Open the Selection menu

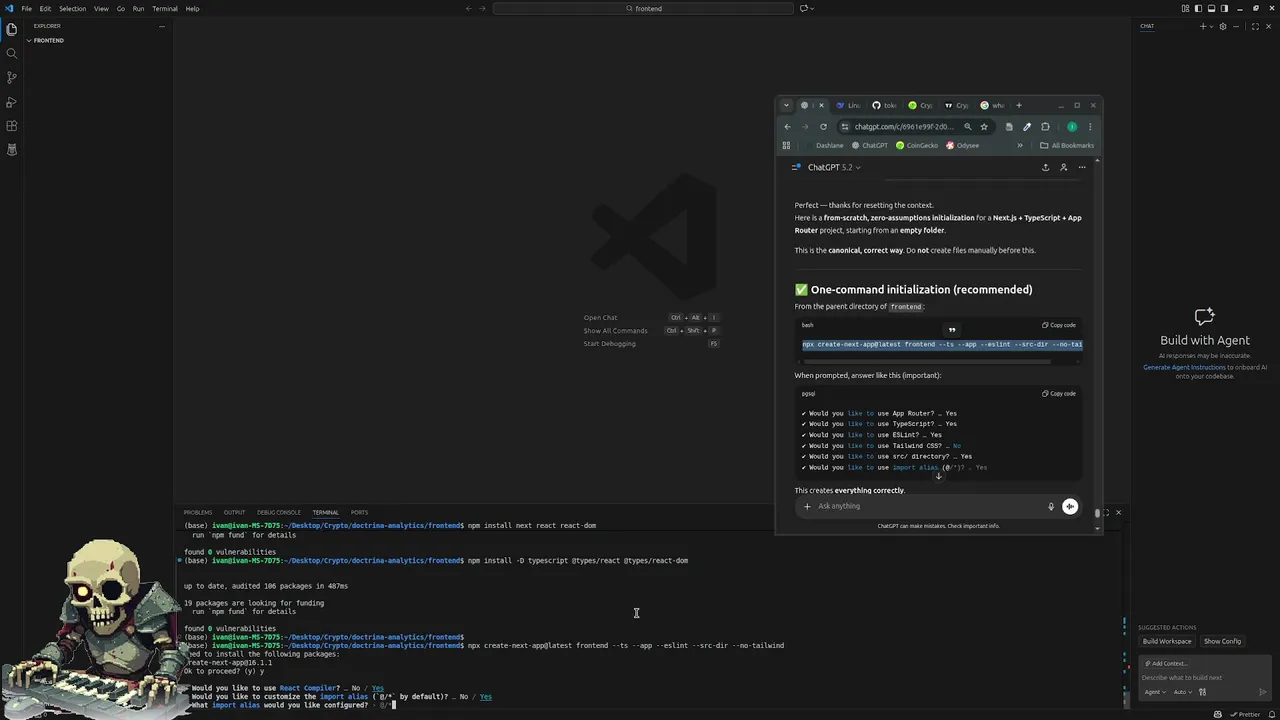click(x=72, y=8)
